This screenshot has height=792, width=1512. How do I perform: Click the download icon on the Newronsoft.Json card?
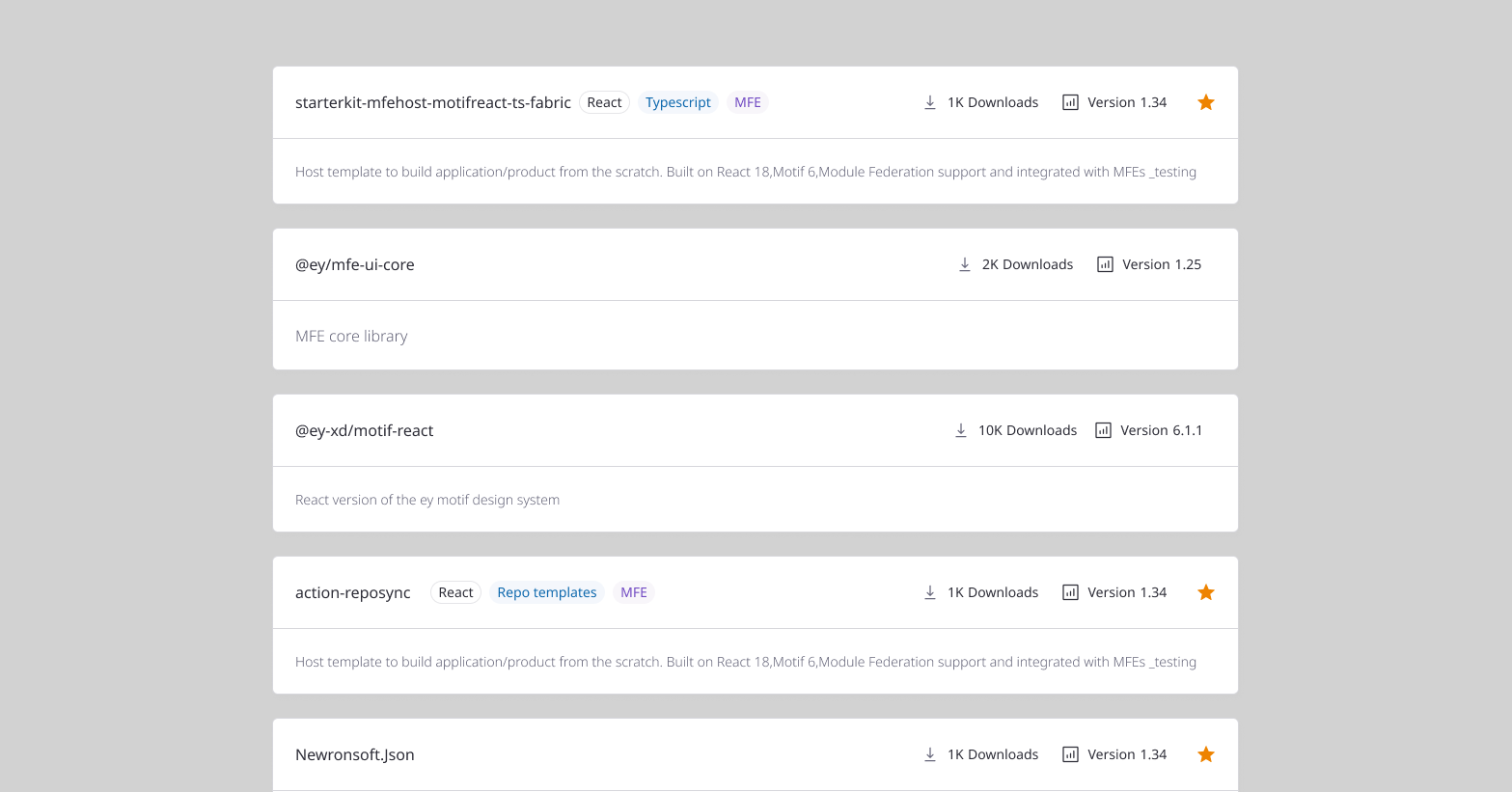[930, 753]
